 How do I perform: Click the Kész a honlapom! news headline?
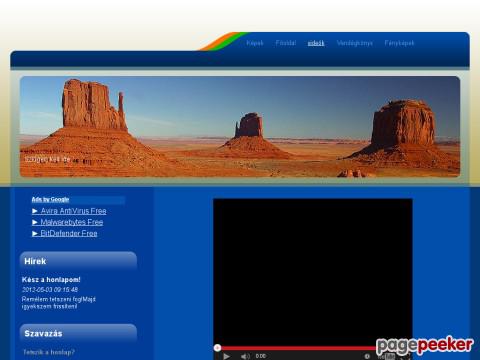click(x=51, y=280)
